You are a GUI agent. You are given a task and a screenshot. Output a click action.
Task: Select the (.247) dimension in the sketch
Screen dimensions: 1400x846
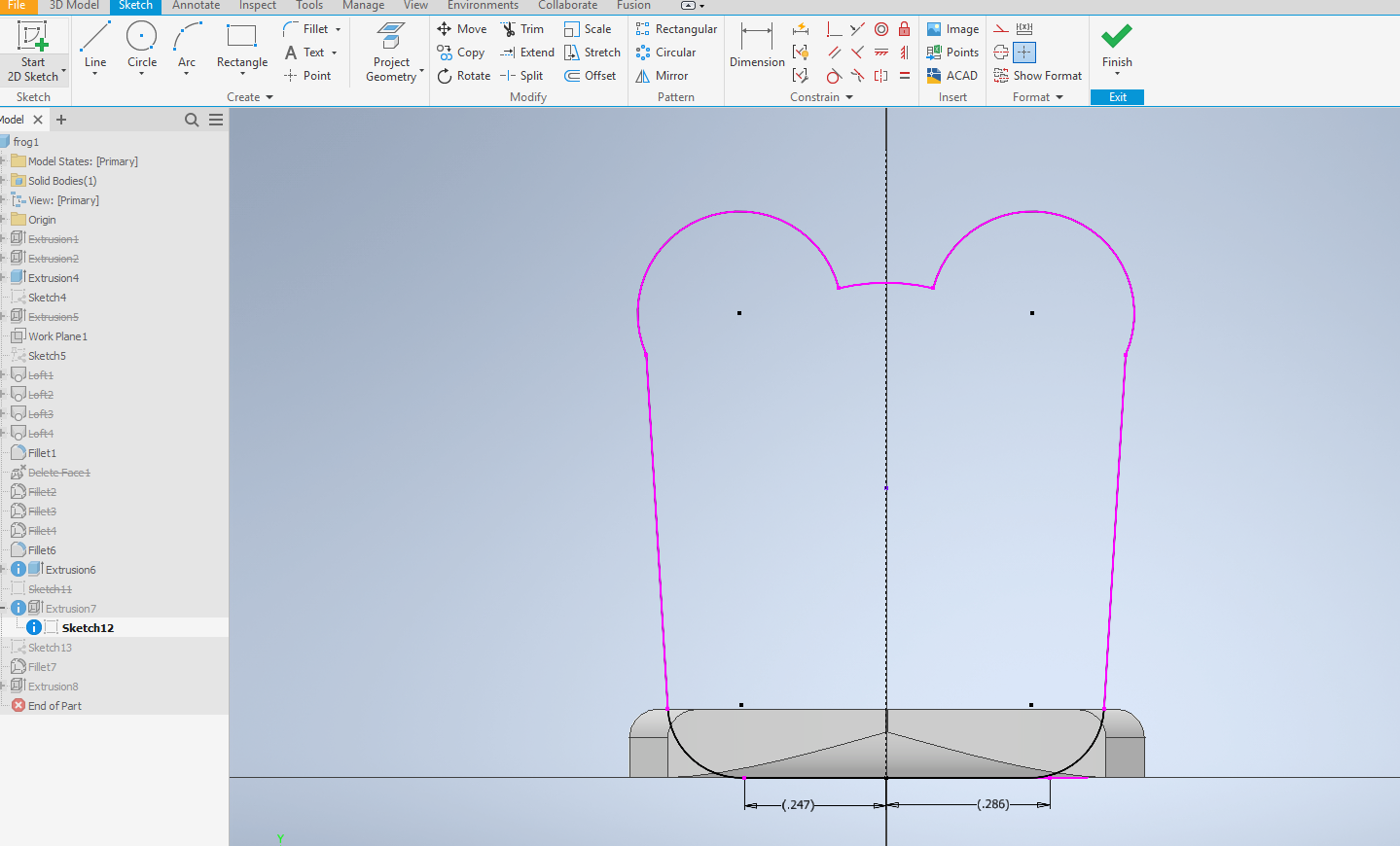[x=798, y=805]
